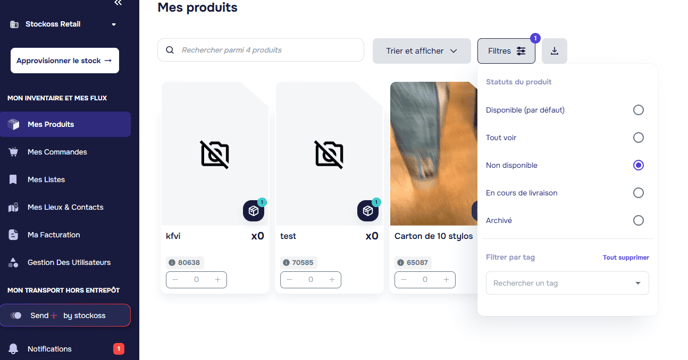Screen dimensions: 688x360
Task: Click the download export icon button
Action: [x=554, y=51]
